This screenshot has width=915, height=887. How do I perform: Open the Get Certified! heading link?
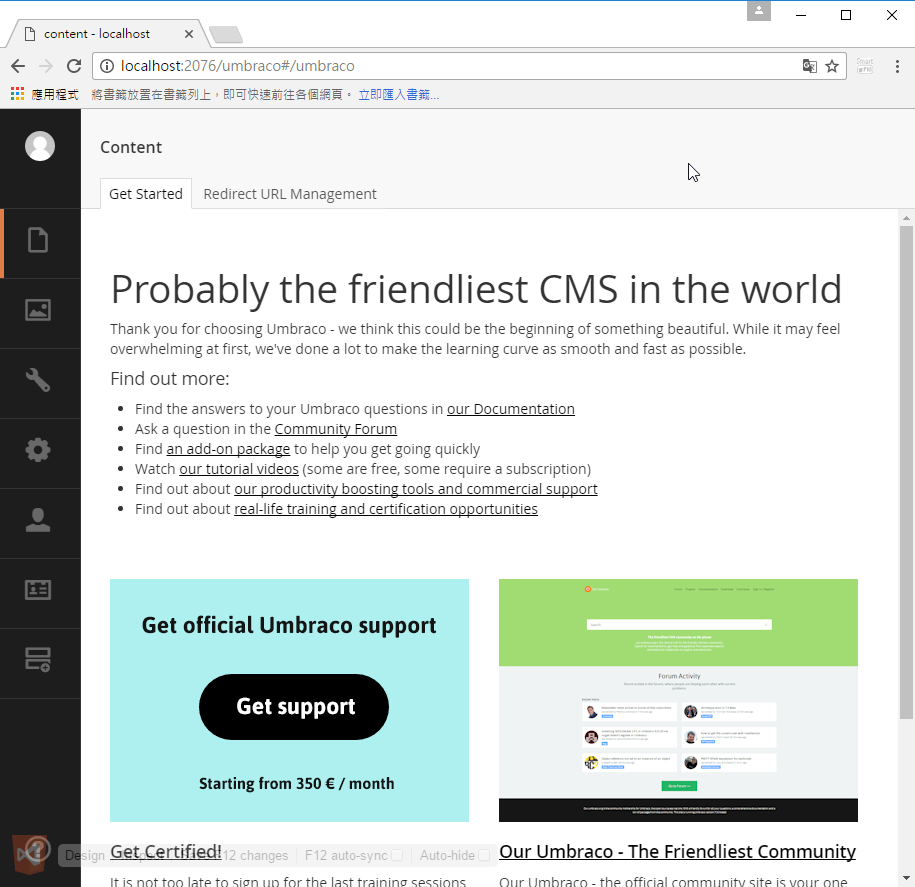(x=166, y=851)
